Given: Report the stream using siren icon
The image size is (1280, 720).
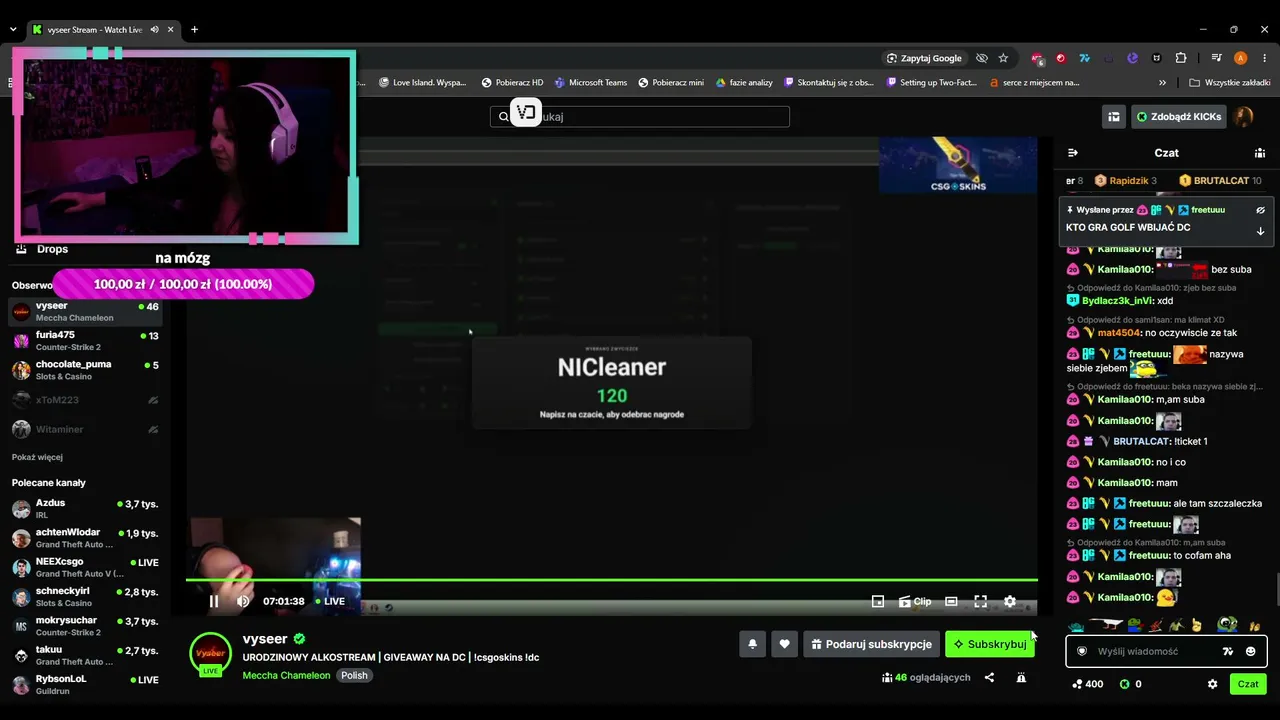Looking at the screenshot, I should pyautogui.click(x=1021, y=677).
